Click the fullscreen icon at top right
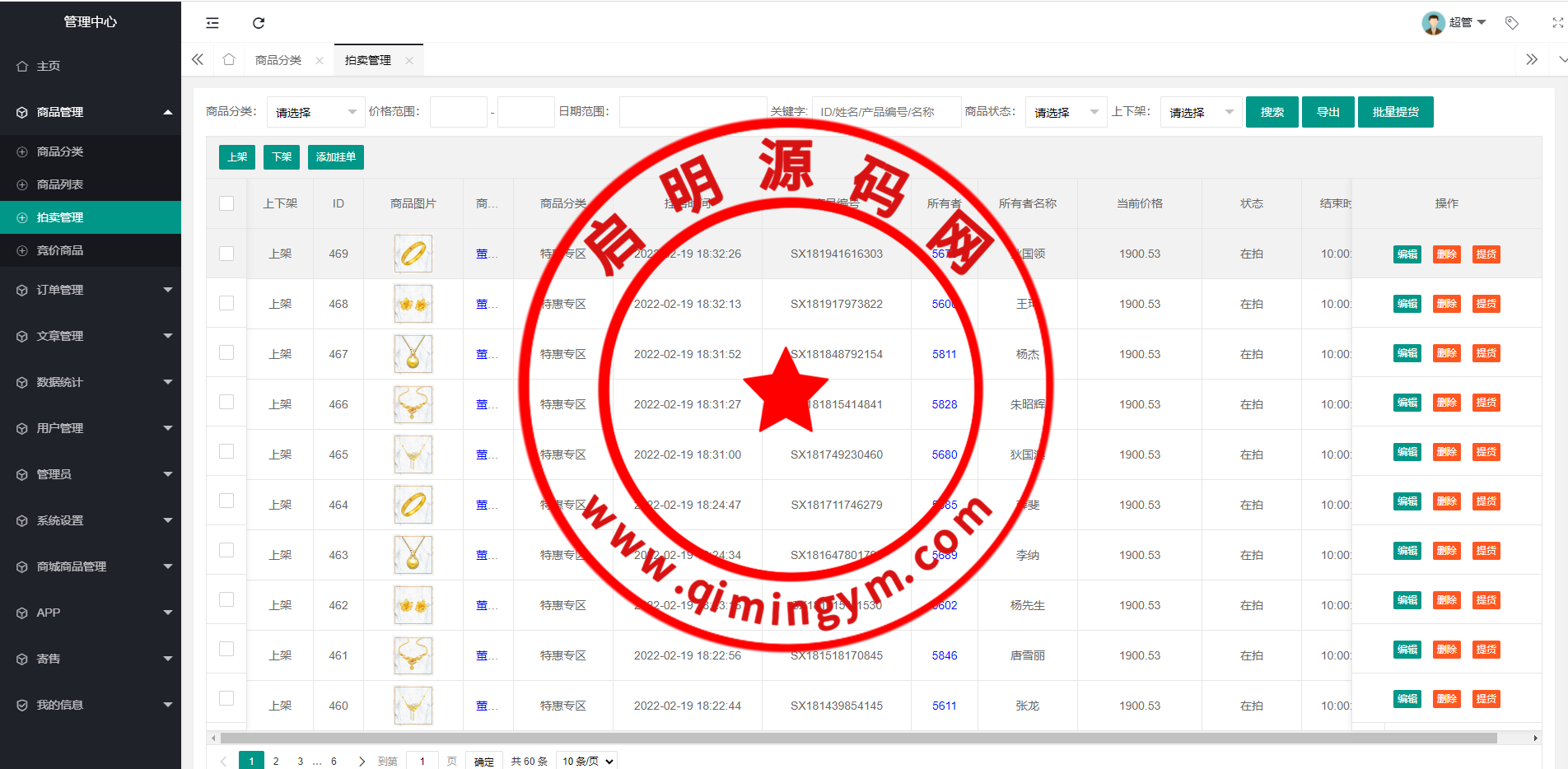This screenshot has height=769, width=1568. [1557, 23]
